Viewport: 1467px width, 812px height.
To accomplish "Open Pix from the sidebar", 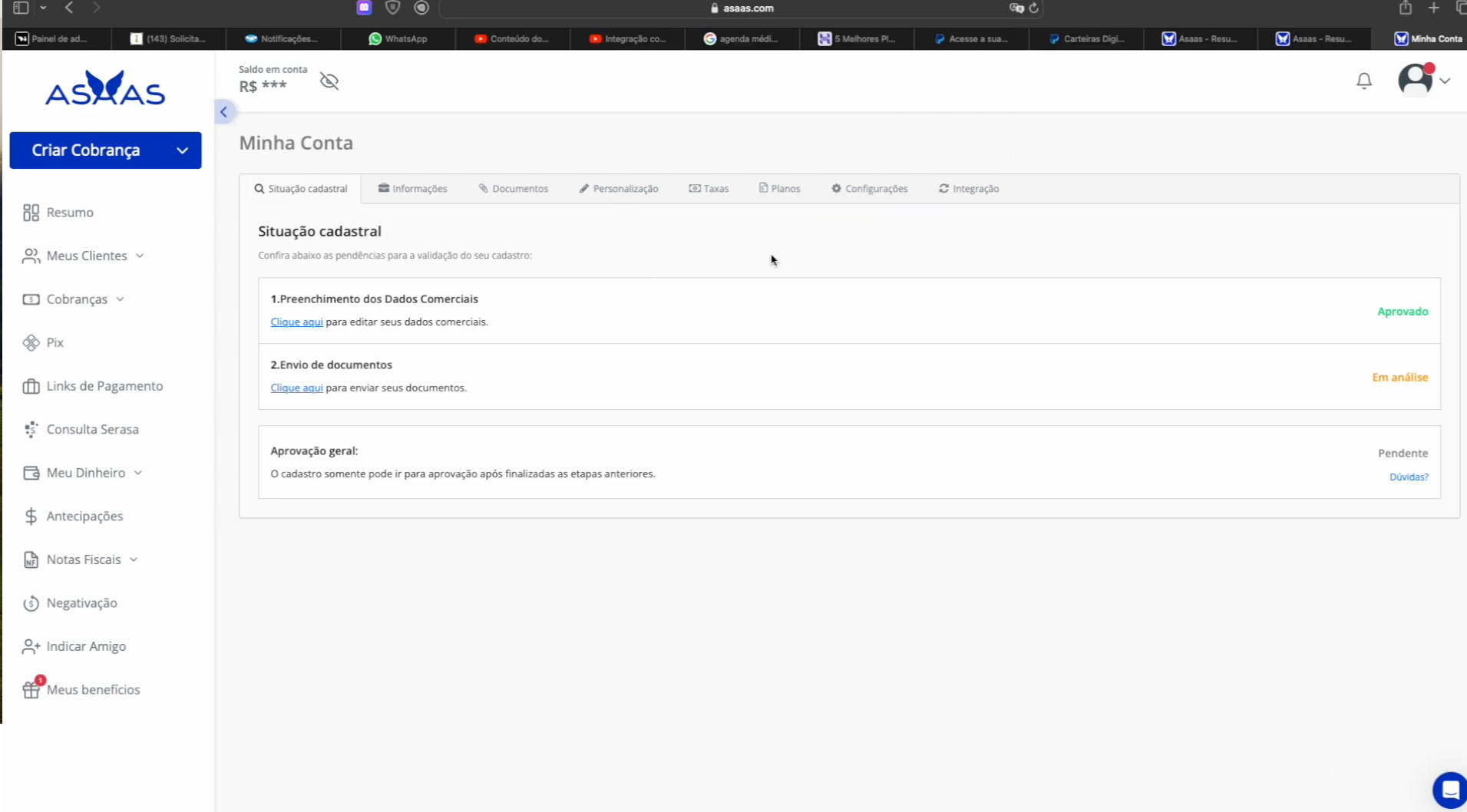I will 55,342.
